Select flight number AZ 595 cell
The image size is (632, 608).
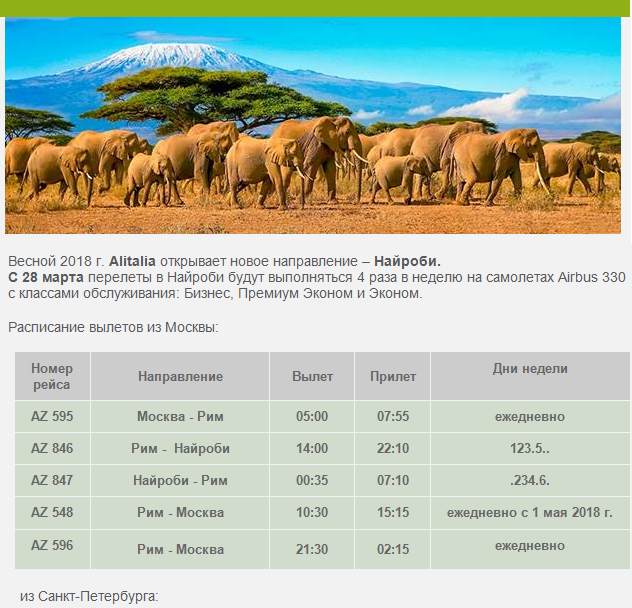(52, 416)
